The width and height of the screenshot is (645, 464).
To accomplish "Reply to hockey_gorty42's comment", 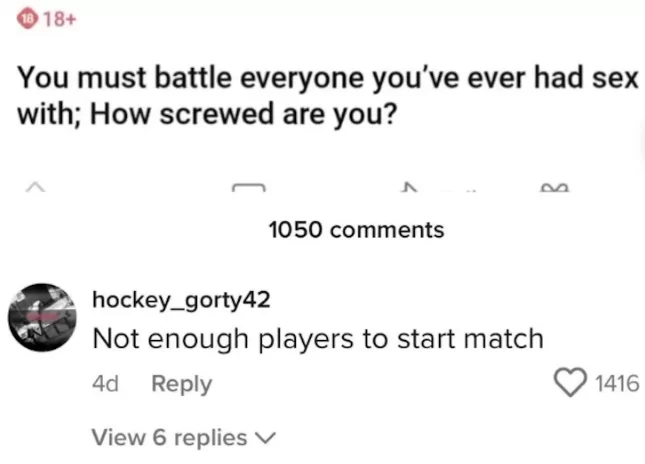I will click(181, 384).
